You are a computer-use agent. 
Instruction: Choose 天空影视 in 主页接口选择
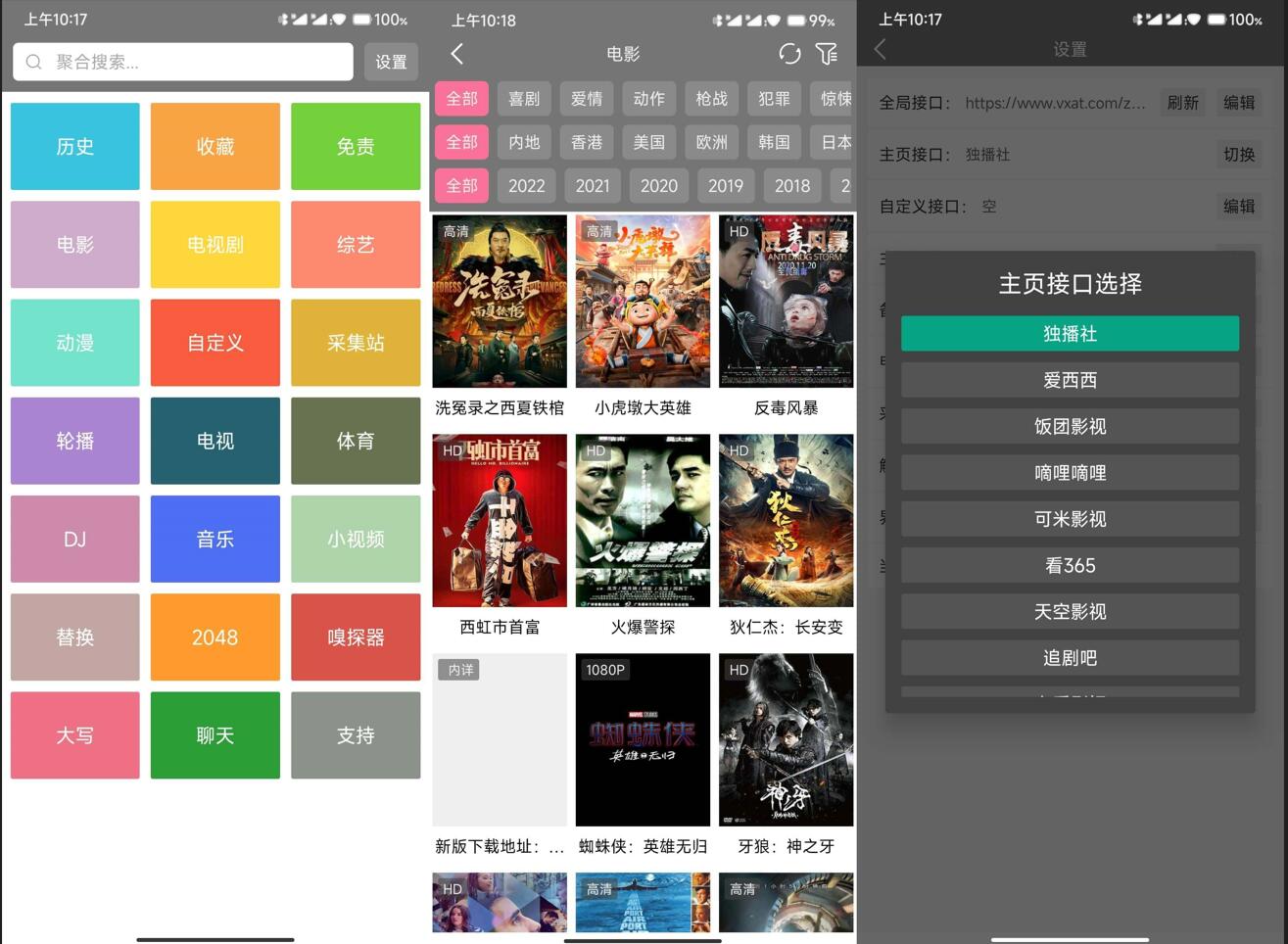tap(1070, 612)
